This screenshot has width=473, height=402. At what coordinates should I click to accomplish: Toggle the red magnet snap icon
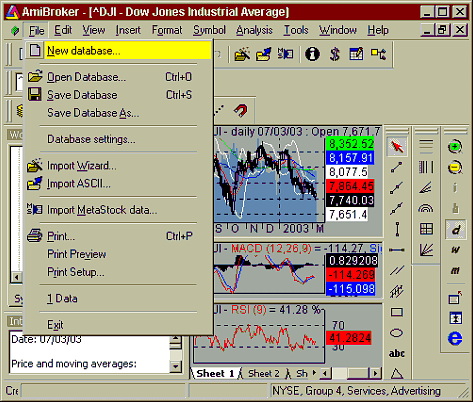point(240,110)
